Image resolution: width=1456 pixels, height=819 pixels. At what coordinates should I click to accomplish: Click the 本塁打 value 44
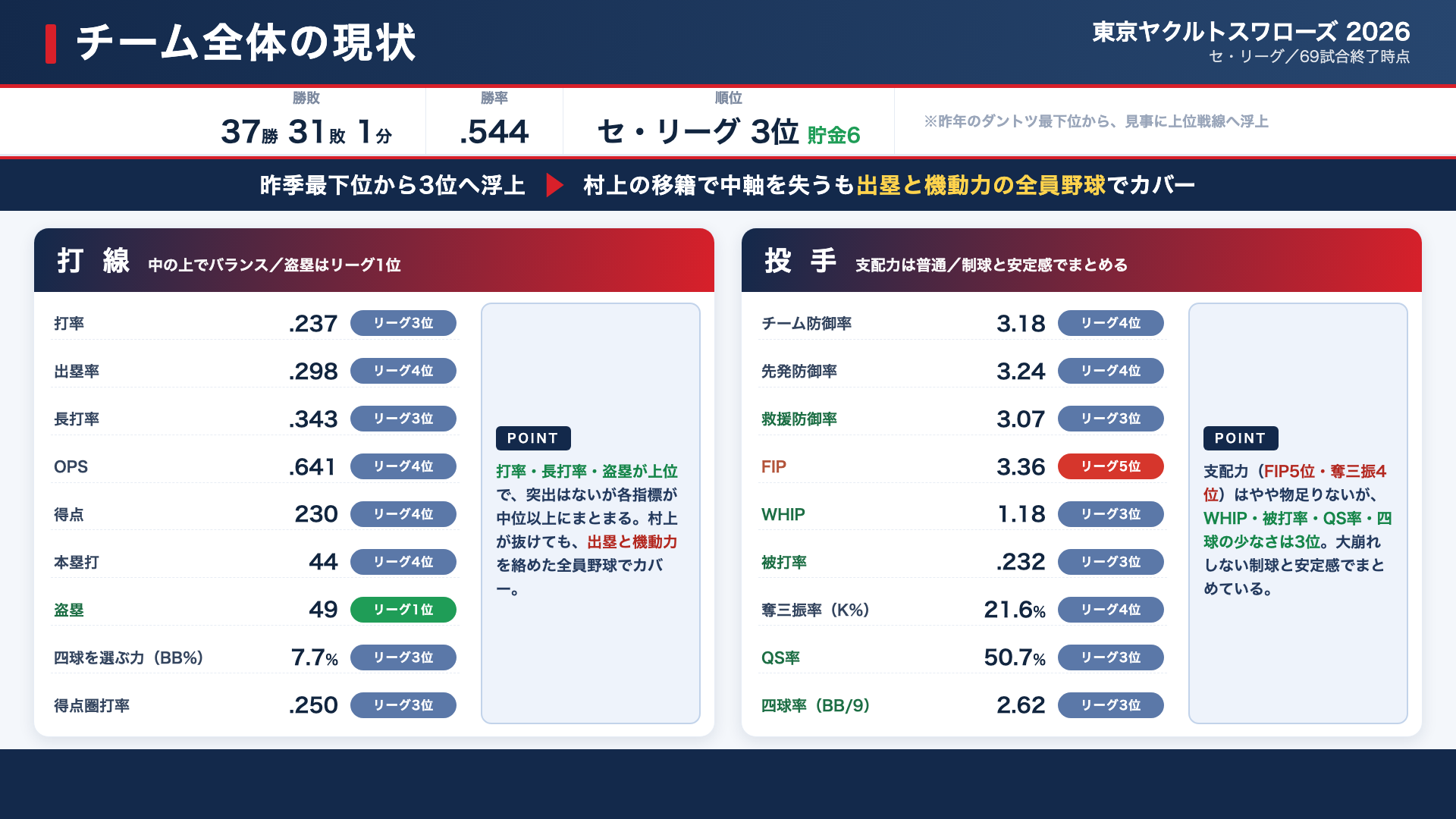click(x=323, y=562)
